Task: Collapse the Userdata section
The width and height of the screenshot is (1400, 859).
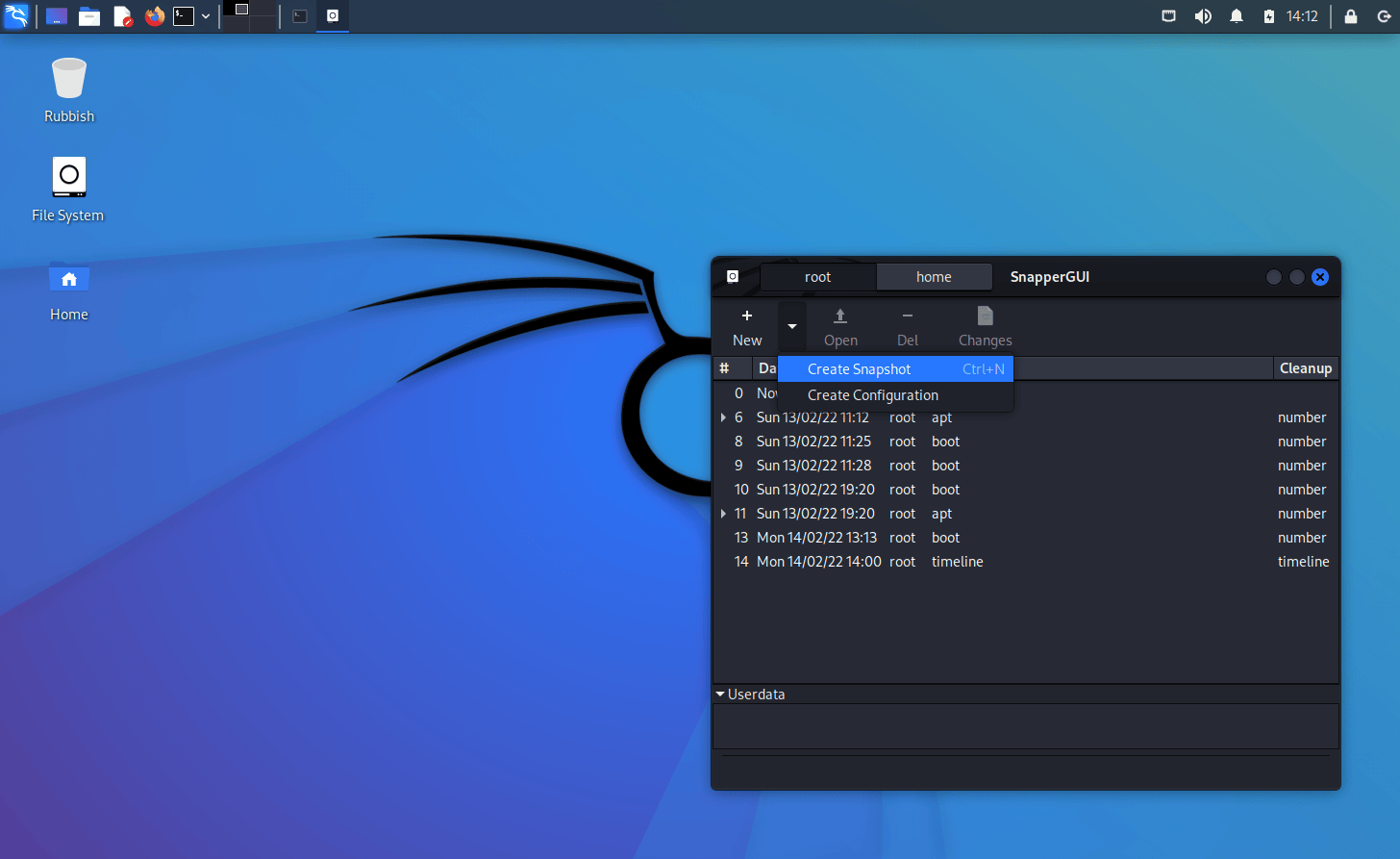Action: 720,695
